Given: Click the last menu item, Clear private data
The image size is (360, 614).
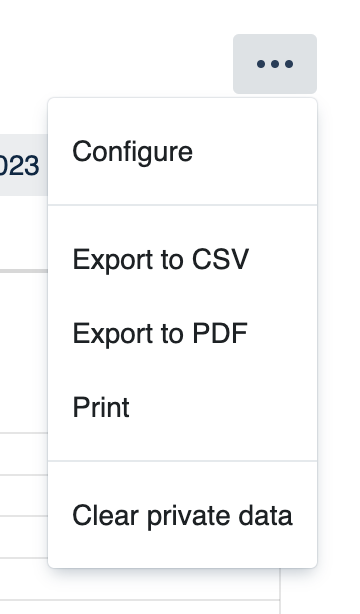Looking at the screenshot, I should [x=182, y=515].
